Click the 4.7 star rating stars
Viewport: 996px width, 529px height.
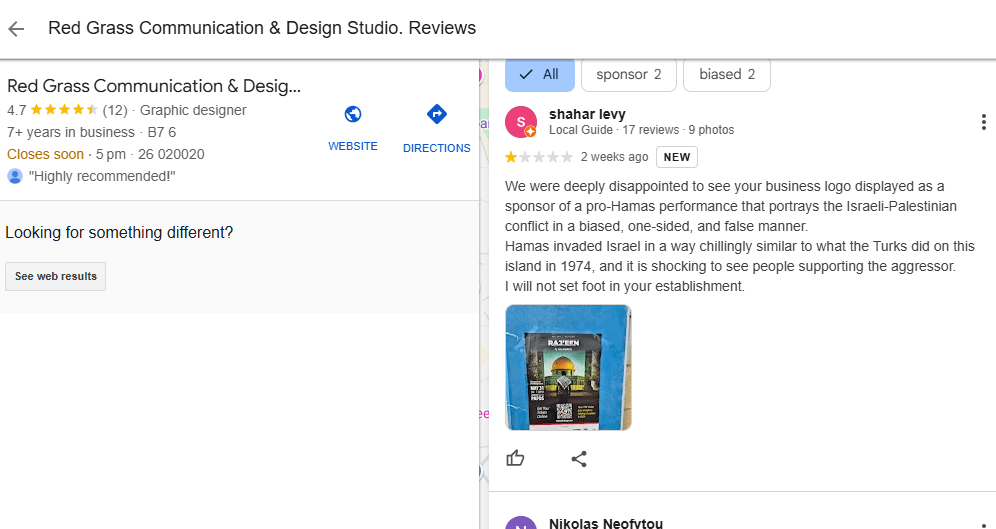[x=64, y=110]
